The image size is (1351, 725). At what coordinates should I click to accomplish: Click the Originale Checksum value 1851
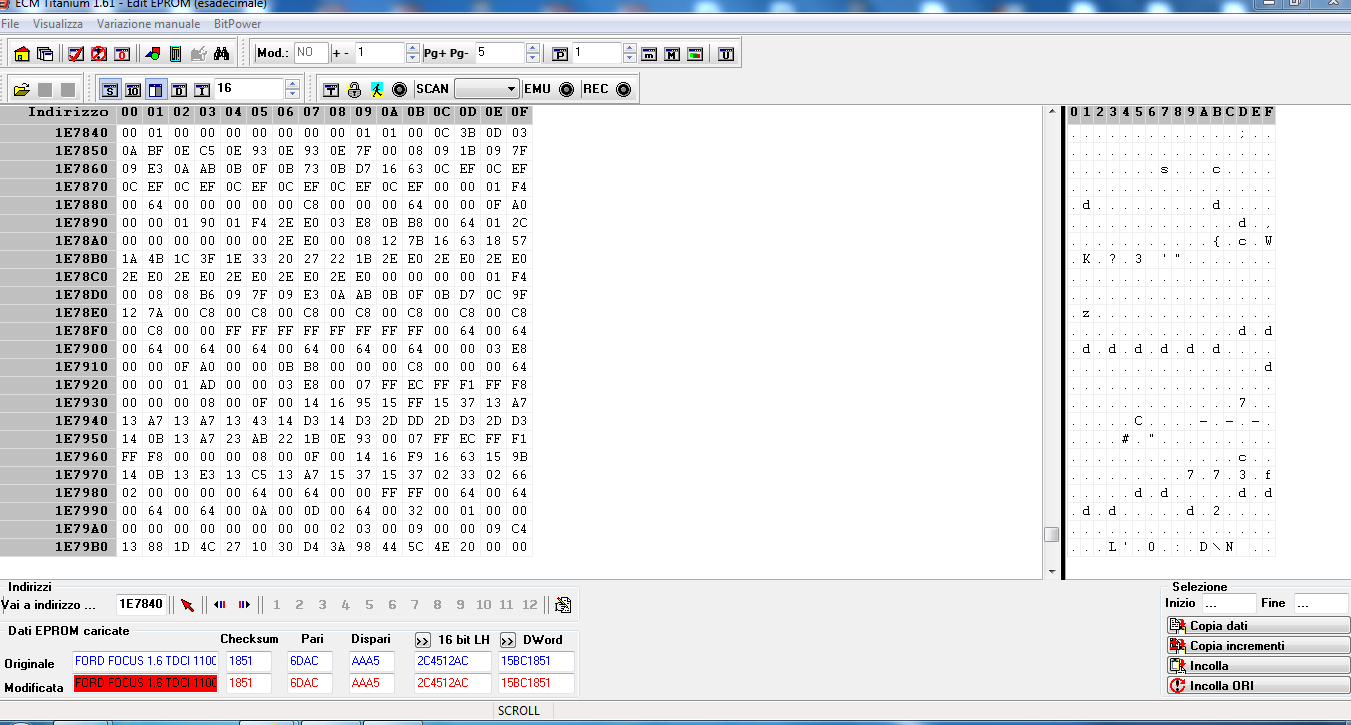pos(248,661)
